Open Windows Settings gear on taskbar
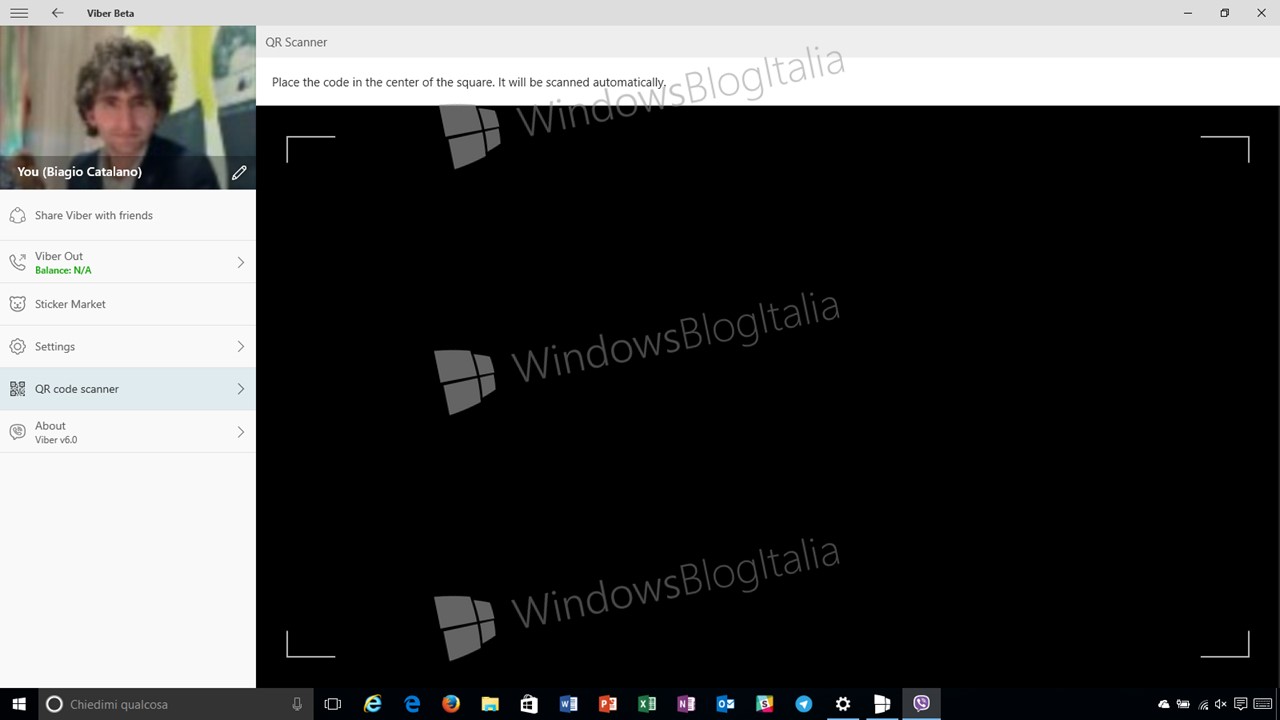The width and height of the screenshot is (1280, 720). [x=843, y=704]
